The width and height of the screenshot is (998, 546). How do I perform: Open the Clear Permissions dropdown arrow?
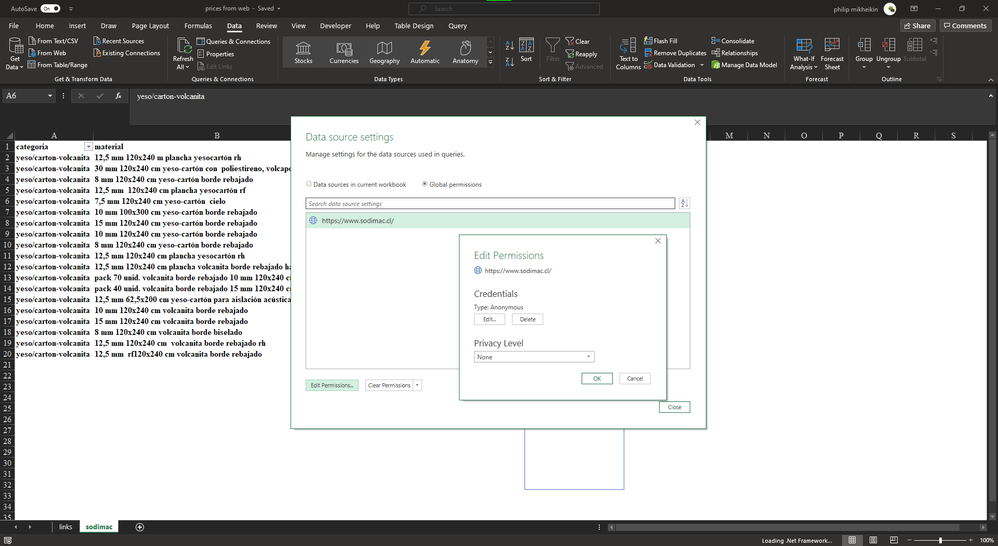(x=417, y=385)
